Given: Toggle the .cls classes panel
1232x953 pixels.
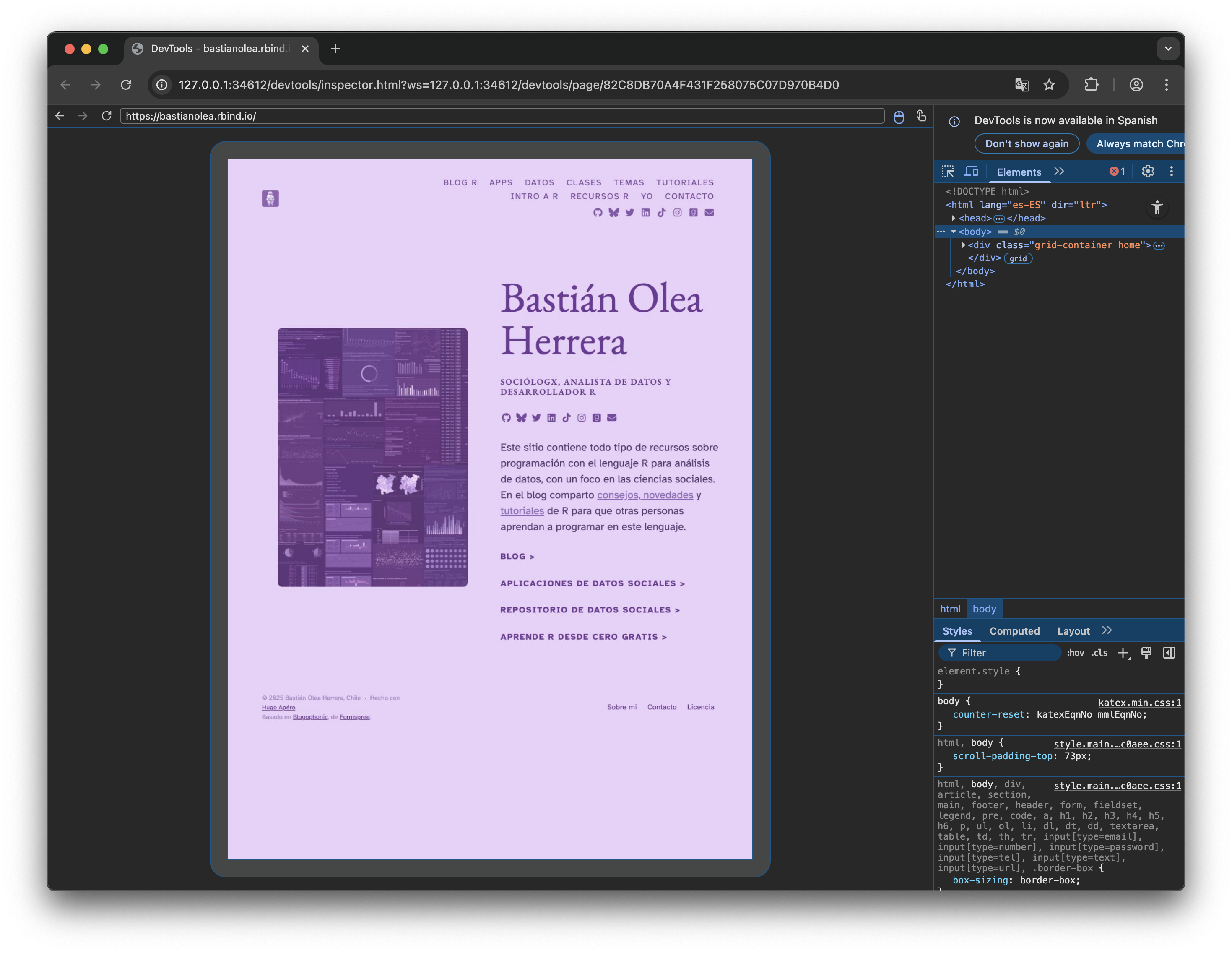Looking at the screenshot, I should click(x=1099, y=653).
